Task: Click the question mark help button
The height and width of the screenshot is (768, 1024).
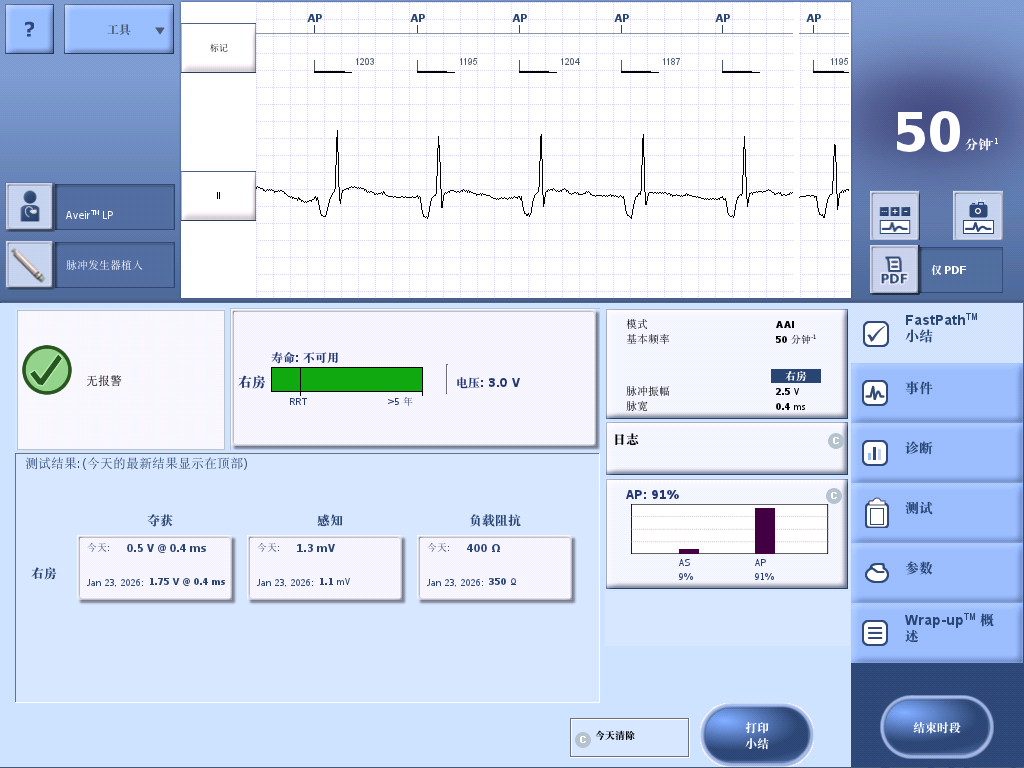Action: [29, 29]
